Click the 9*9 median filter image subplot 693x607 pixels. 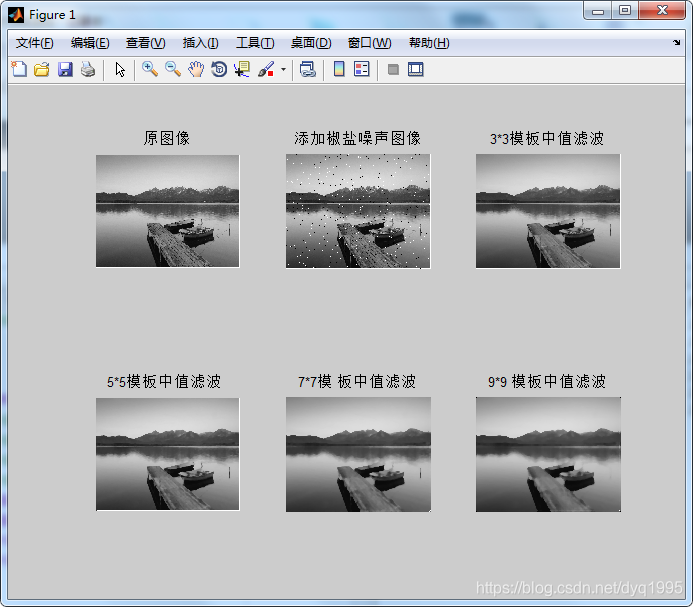pos(548,454)
